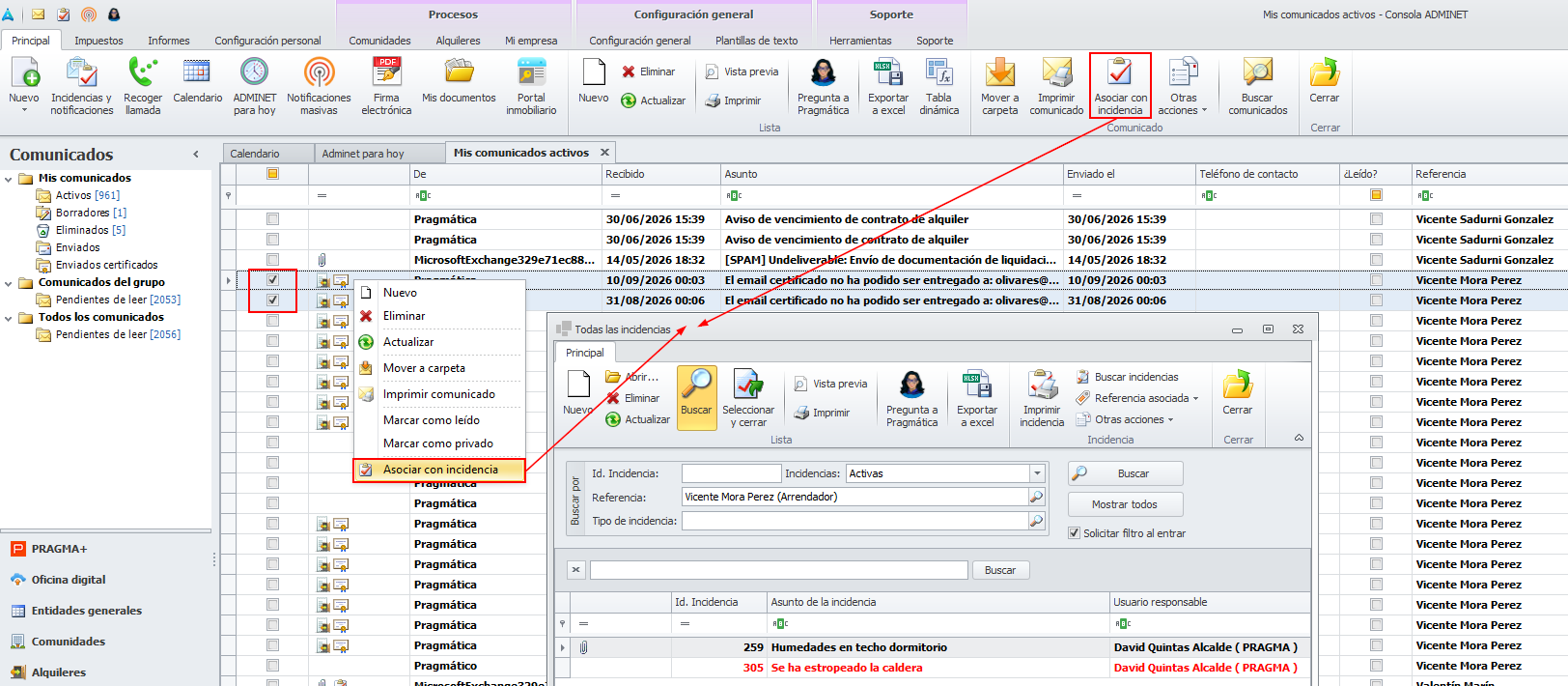The width and height of the screenshot is (1568, 686).
Task: Click Tabla dinámica in the ribbon
Action: click(938, 86)
